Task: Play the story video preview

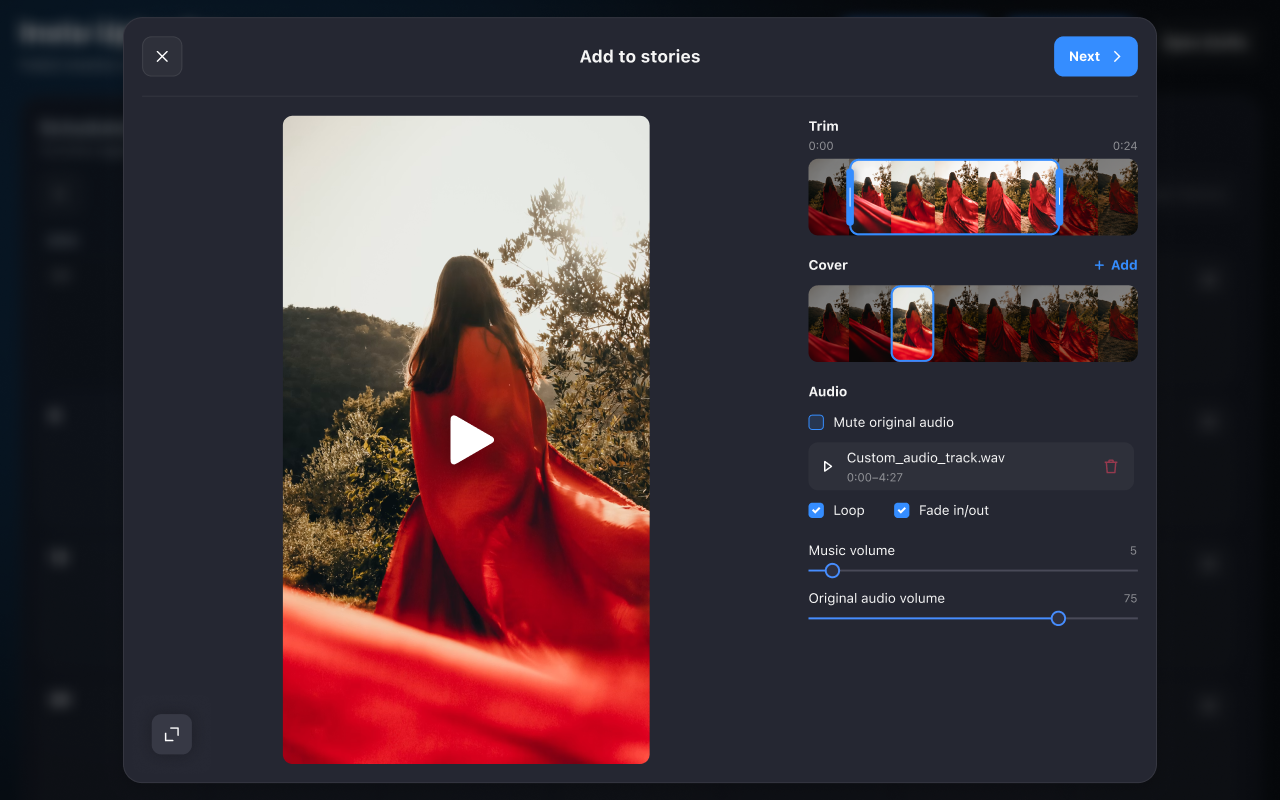Action: tap(471, 440)
